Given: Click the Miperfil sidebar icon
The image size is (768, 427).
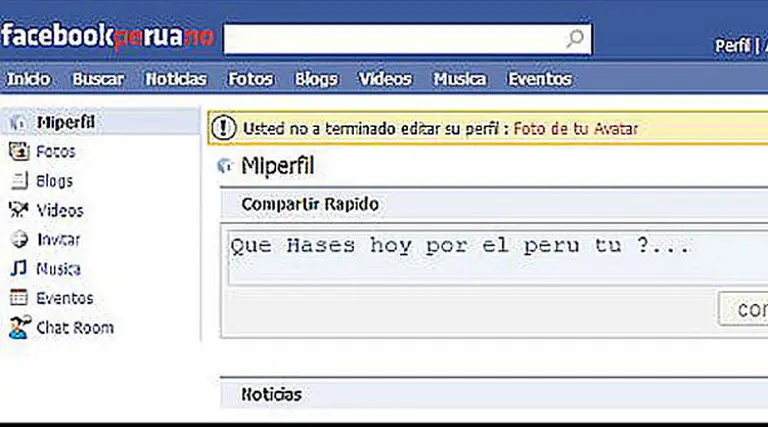Looking at the screenshot, I should click(18, 122).
